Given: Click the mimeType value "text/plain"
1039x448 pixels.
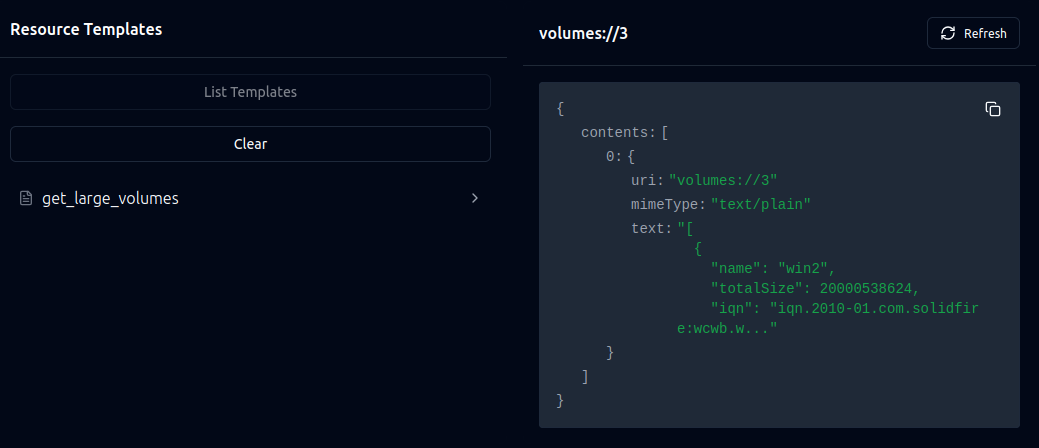Looking at the screenshot, I should point(761,205).
